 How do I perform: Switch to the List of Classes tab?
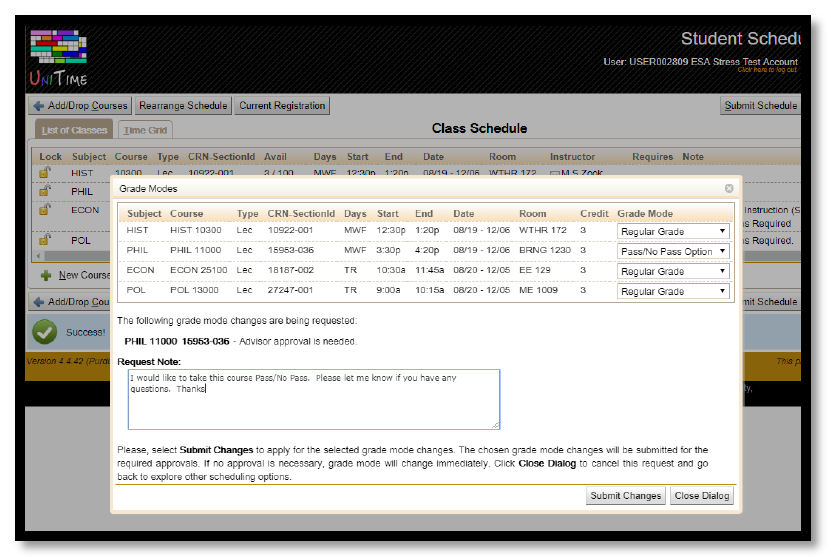pos(75,130)
